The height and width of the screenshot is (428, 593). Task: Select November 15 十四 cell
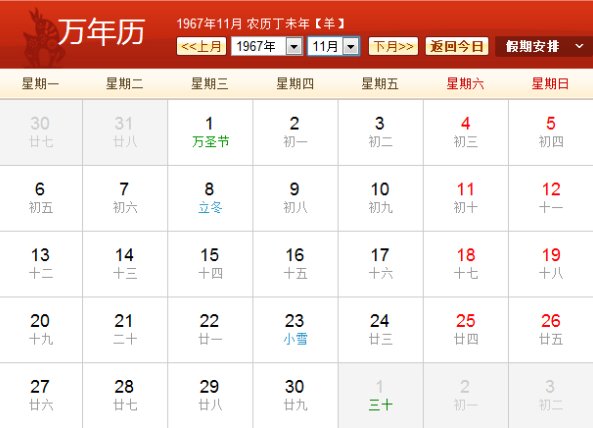(210, 264)
